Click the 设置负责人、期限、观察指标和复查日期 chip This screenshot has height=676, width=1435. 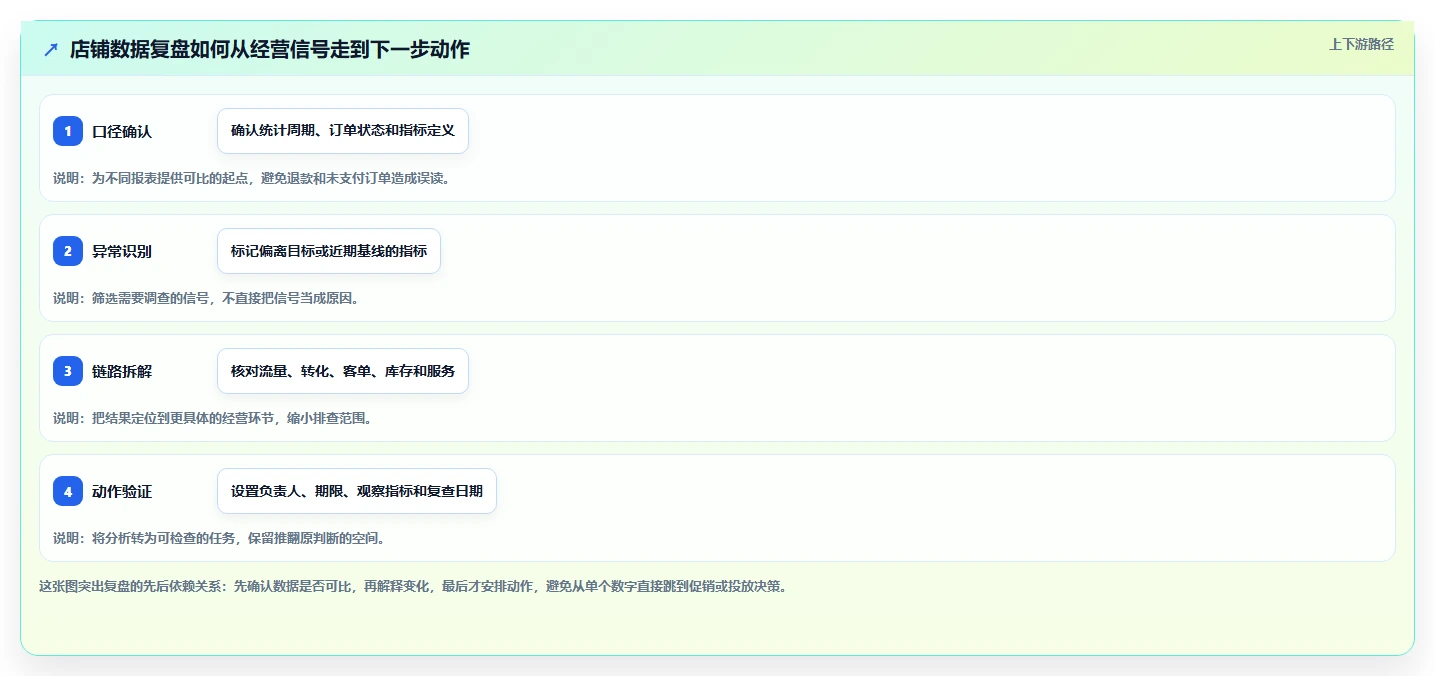[x=357, y=491]
